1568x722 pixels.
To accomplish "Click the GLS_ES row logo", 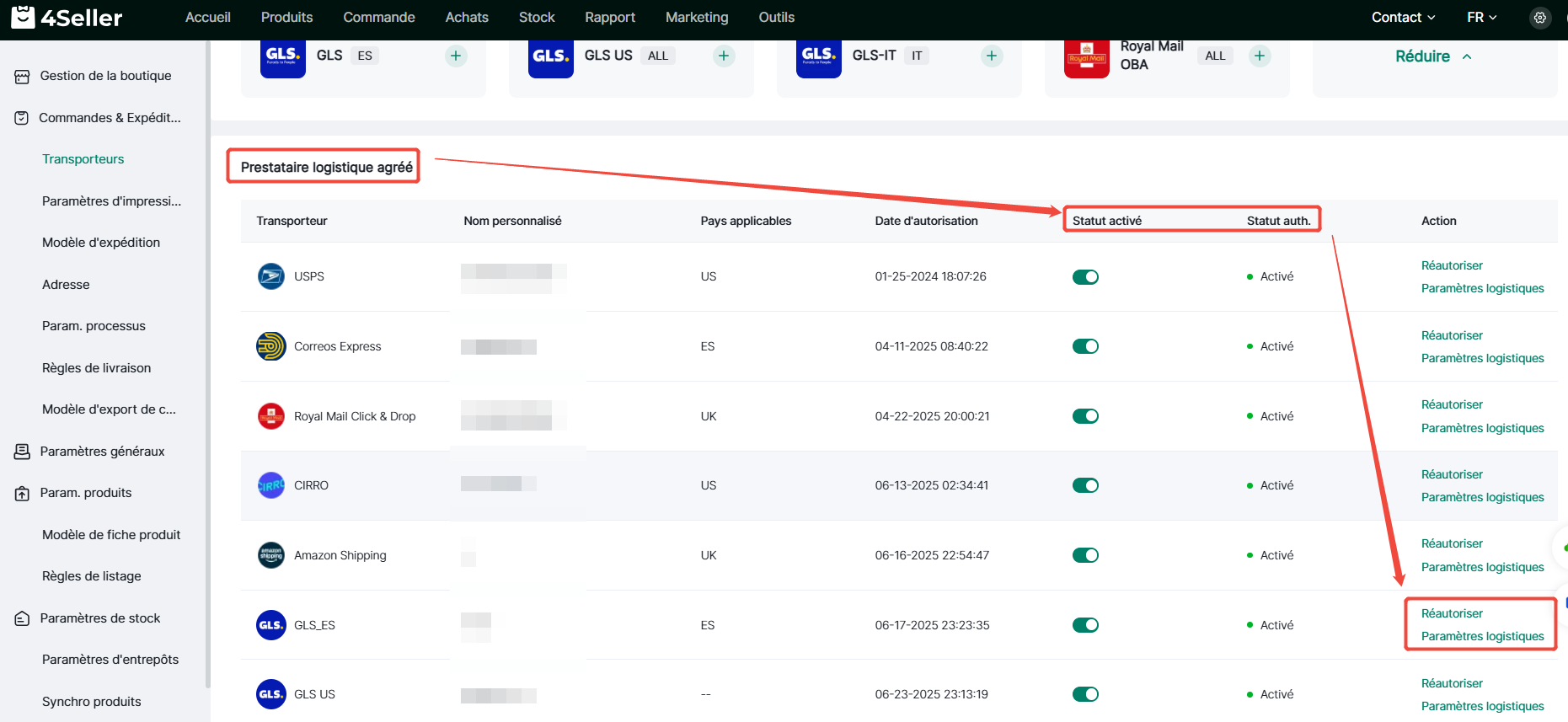I will pyautogui.click(x=271, y=625).
